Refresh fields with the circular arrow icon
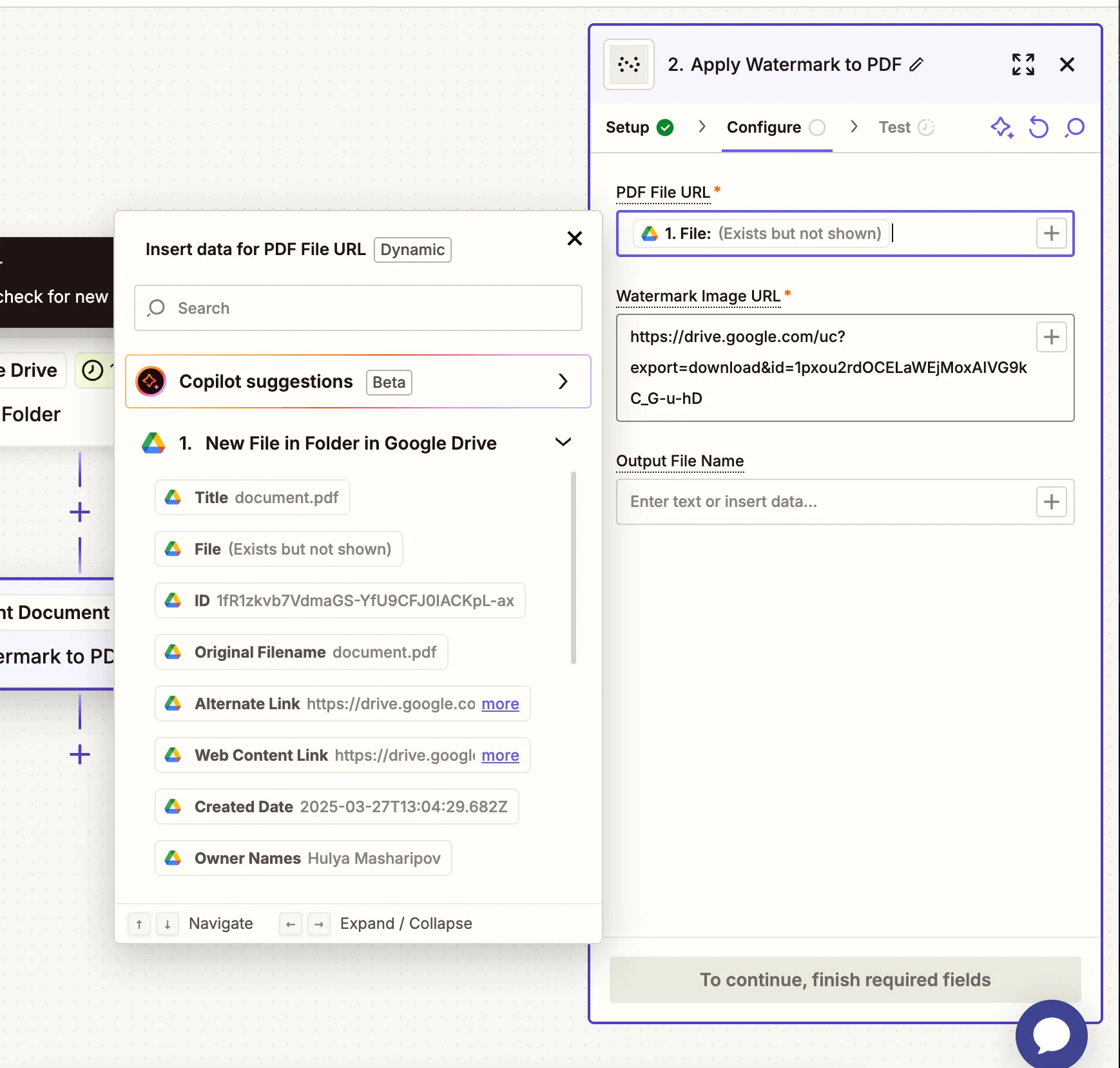1120x1068 pixels. (x=1038, y=127)
